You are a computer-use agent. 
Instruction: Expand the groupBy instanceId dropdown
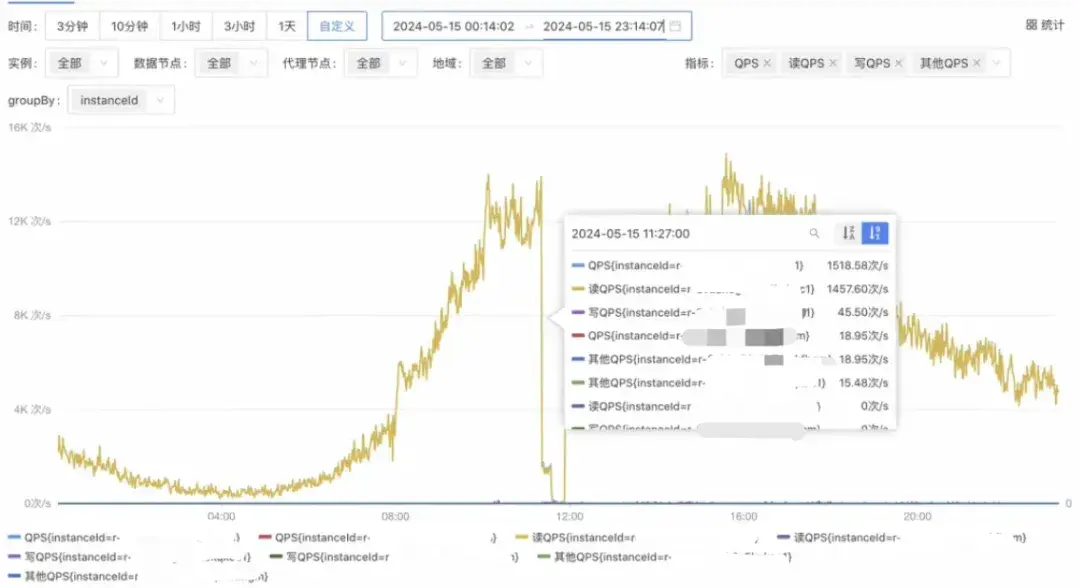[121, 101]
